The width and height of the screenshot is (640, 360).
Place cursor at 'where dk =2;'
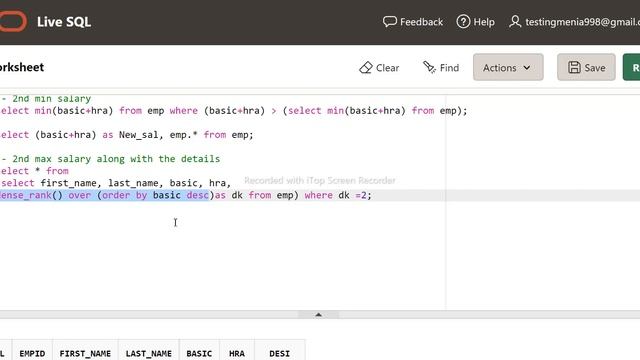(x=338, y=195)
